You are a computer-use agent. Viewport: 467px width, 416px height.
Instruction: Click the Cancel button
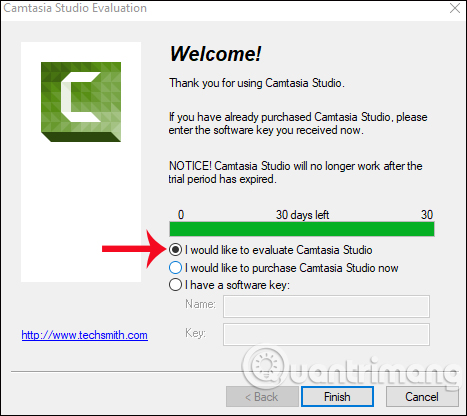click(422, 397)
